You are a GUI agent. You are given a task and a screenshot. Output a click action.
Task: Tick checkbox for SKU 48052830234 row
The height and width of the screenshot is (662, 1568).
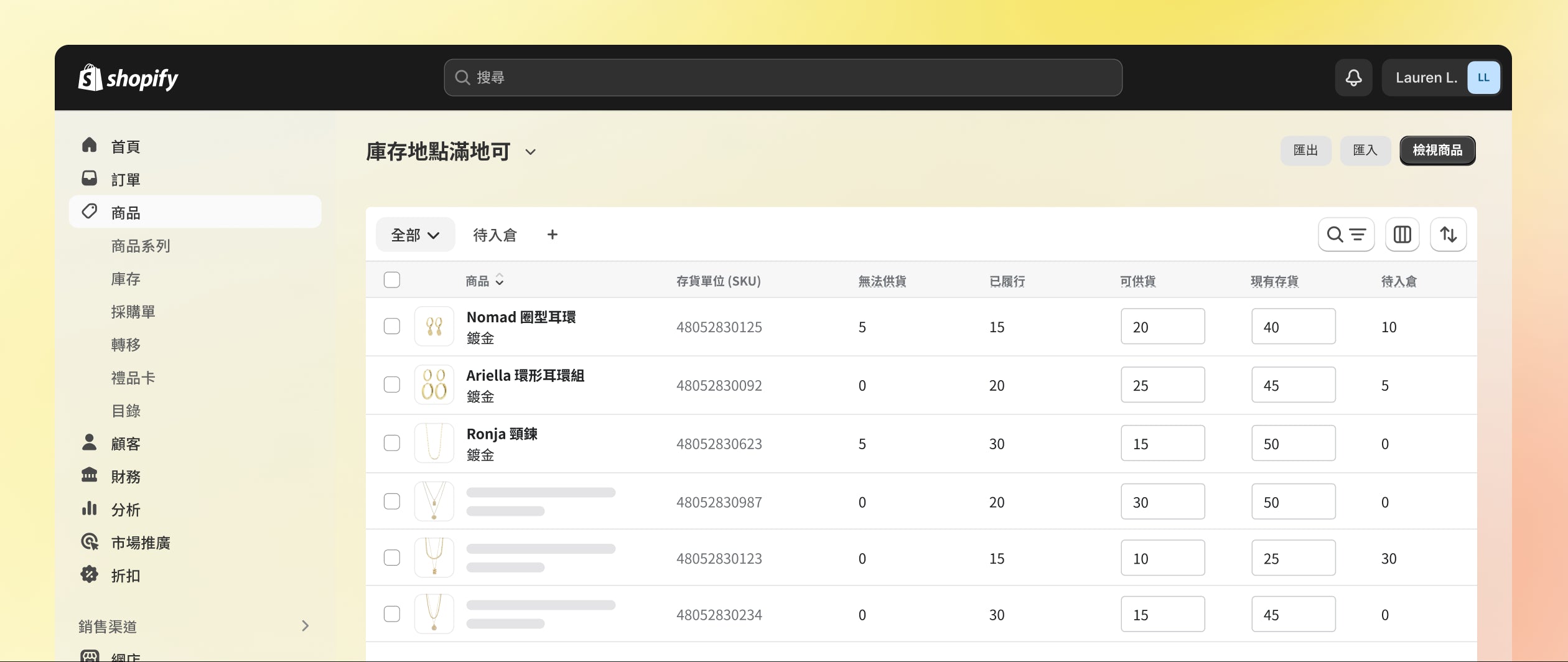[392, 614]
